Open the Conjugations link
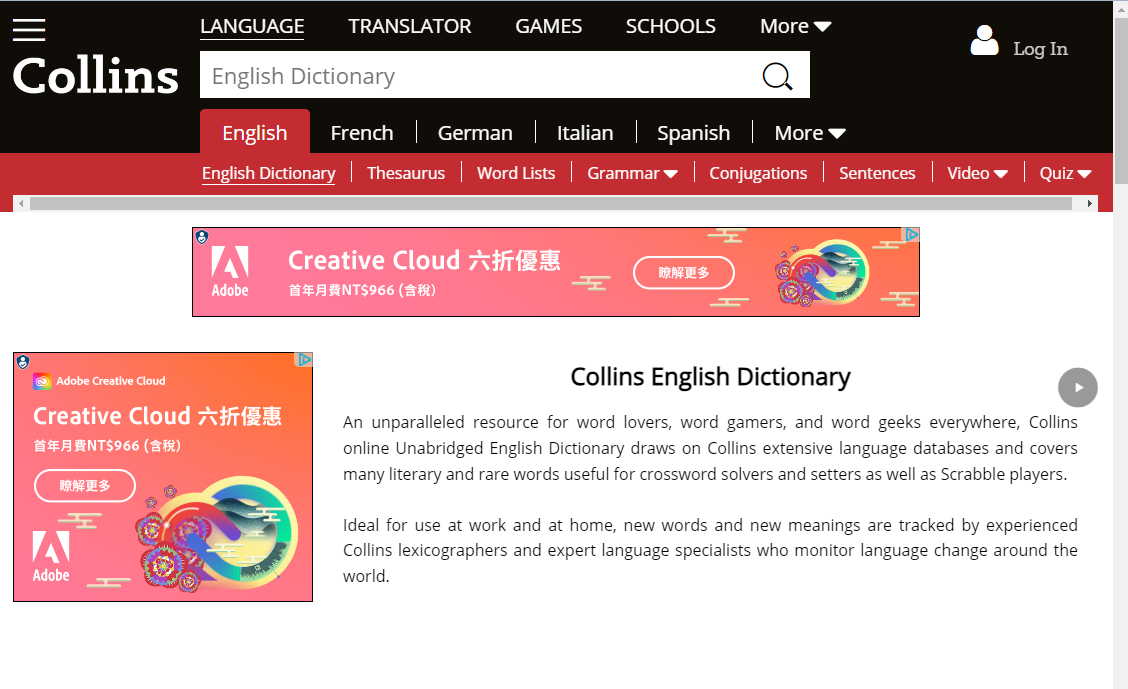The height and width of the screenshot is (689, 1128). (758, 173)
